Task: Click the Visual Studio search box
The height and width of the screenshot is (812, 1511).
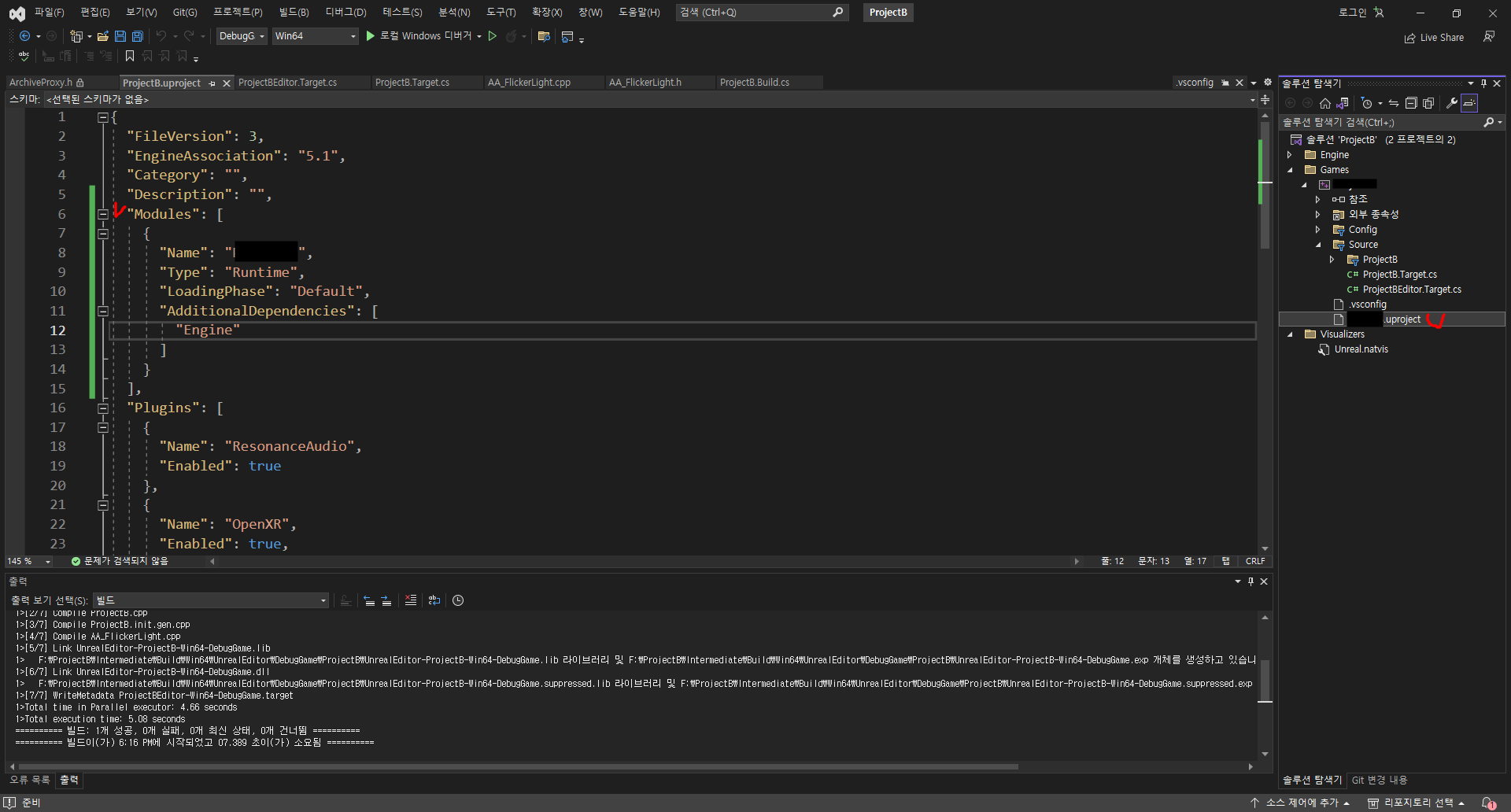Action: click(762, 13)
